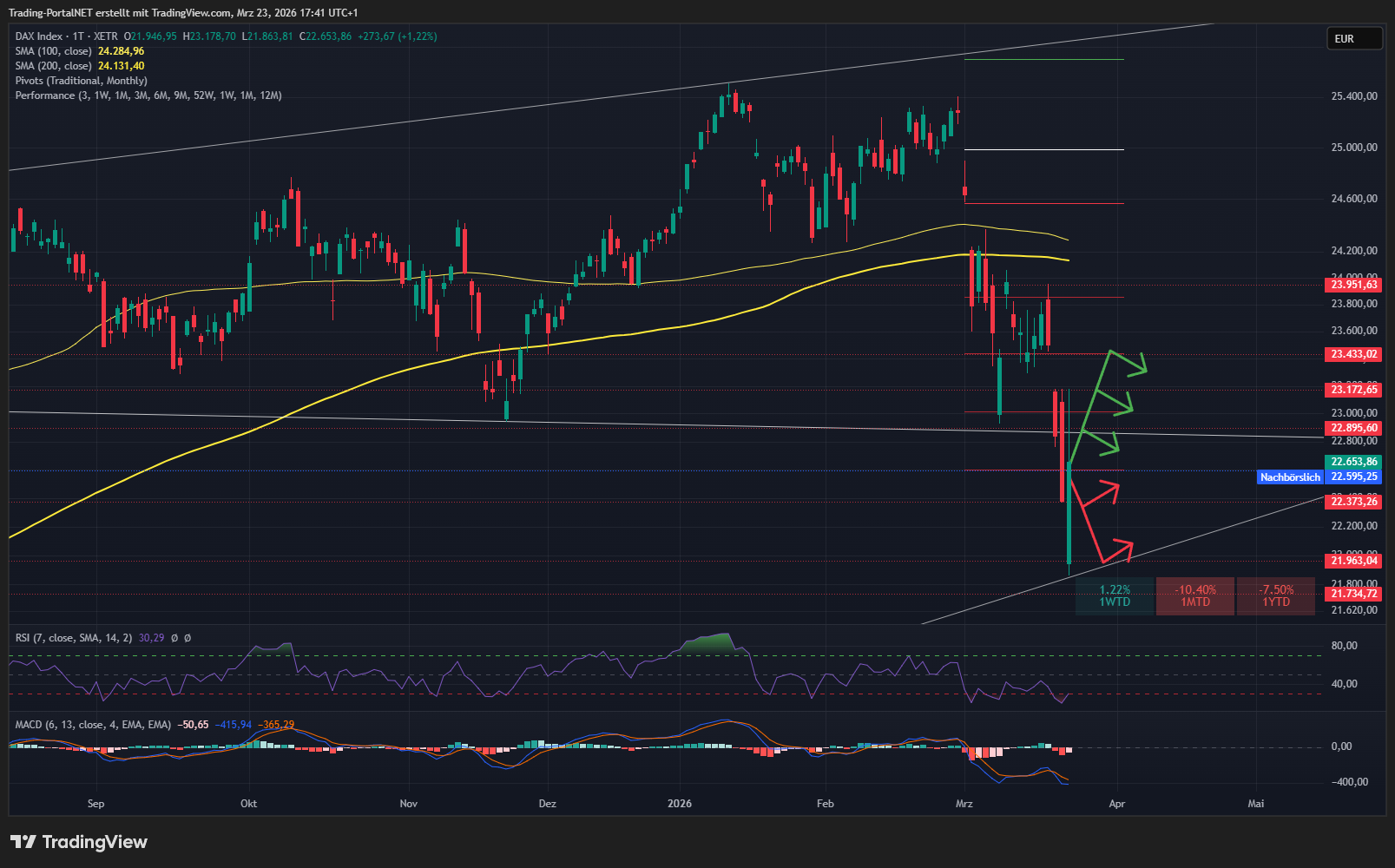Click the green 22.653,86 current price label
The image size is (1395, 868).
(x=1353, y=462)
